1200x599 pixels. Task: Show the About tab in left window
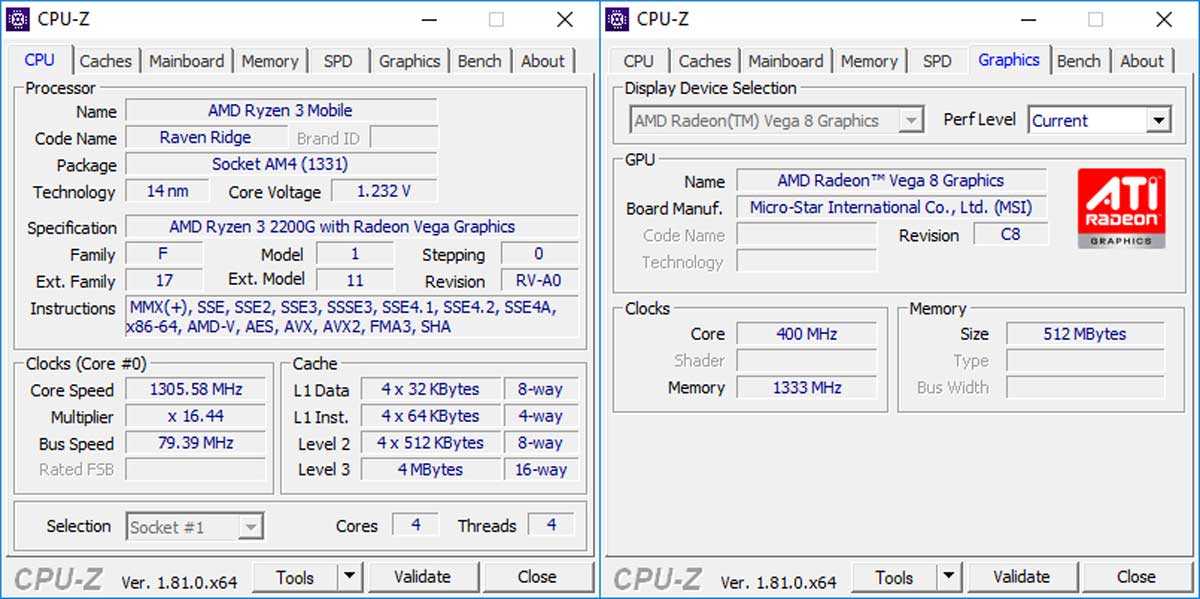click(543, 61)
